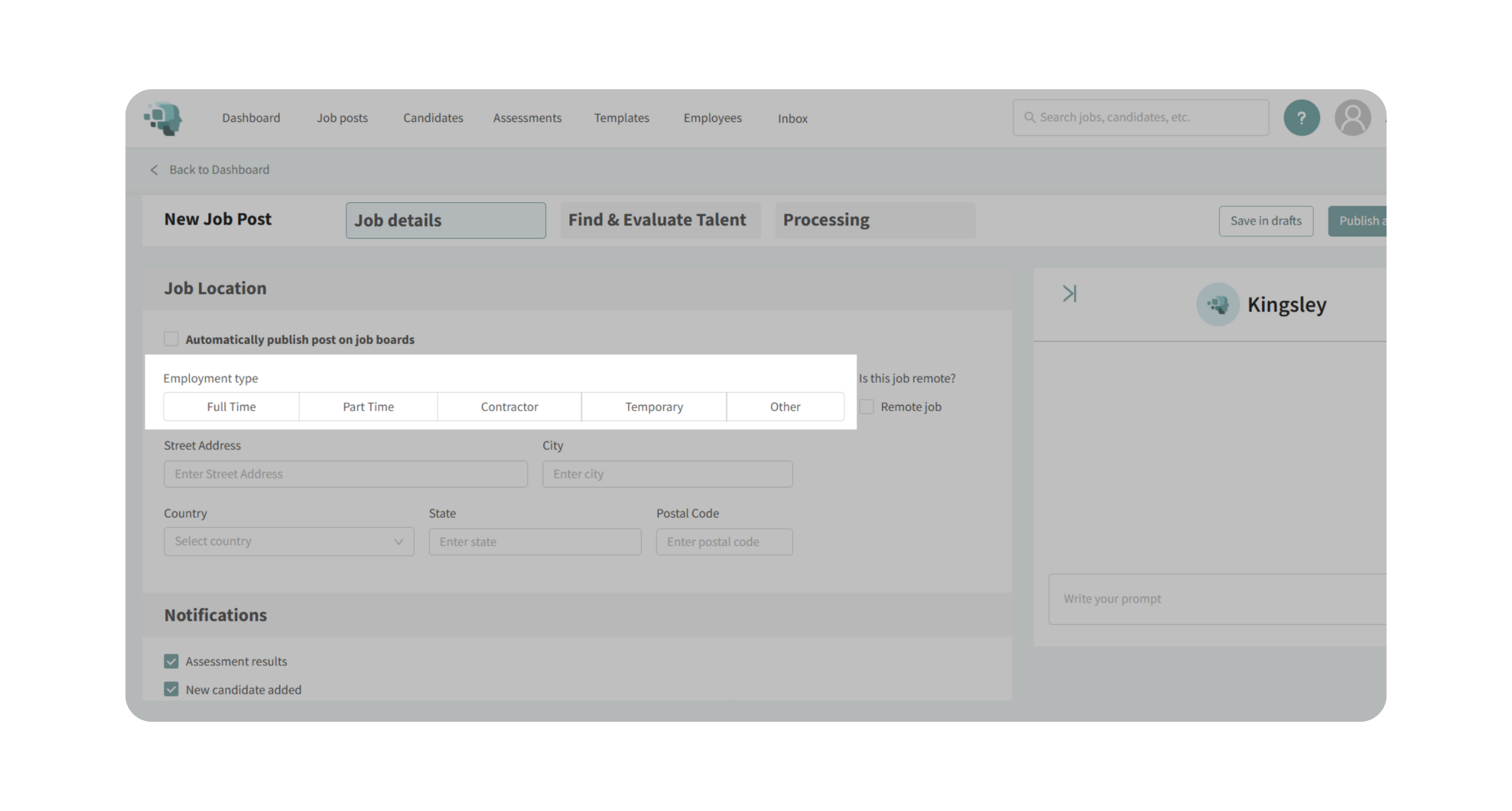
Task: Click Save in drafts button
Action: pos(1266,221)
